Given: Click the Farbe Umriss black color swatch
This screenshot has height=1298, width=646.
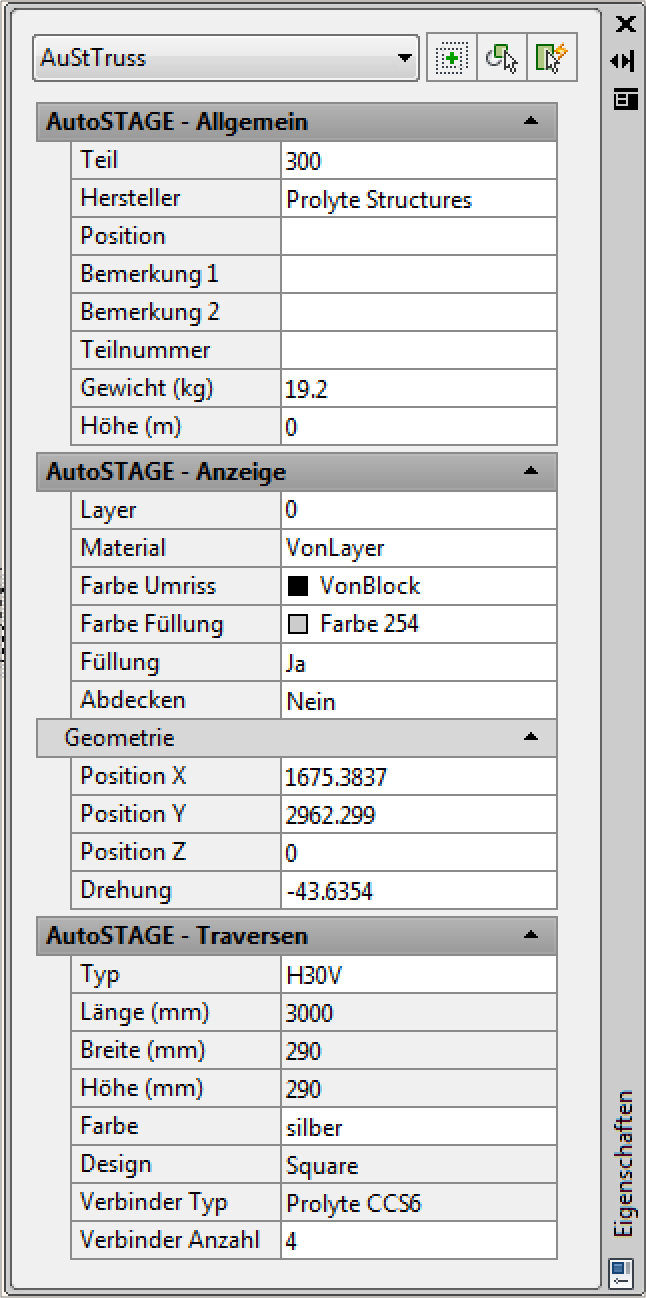Looking at the screenshot, I should (x=297, y=587).
